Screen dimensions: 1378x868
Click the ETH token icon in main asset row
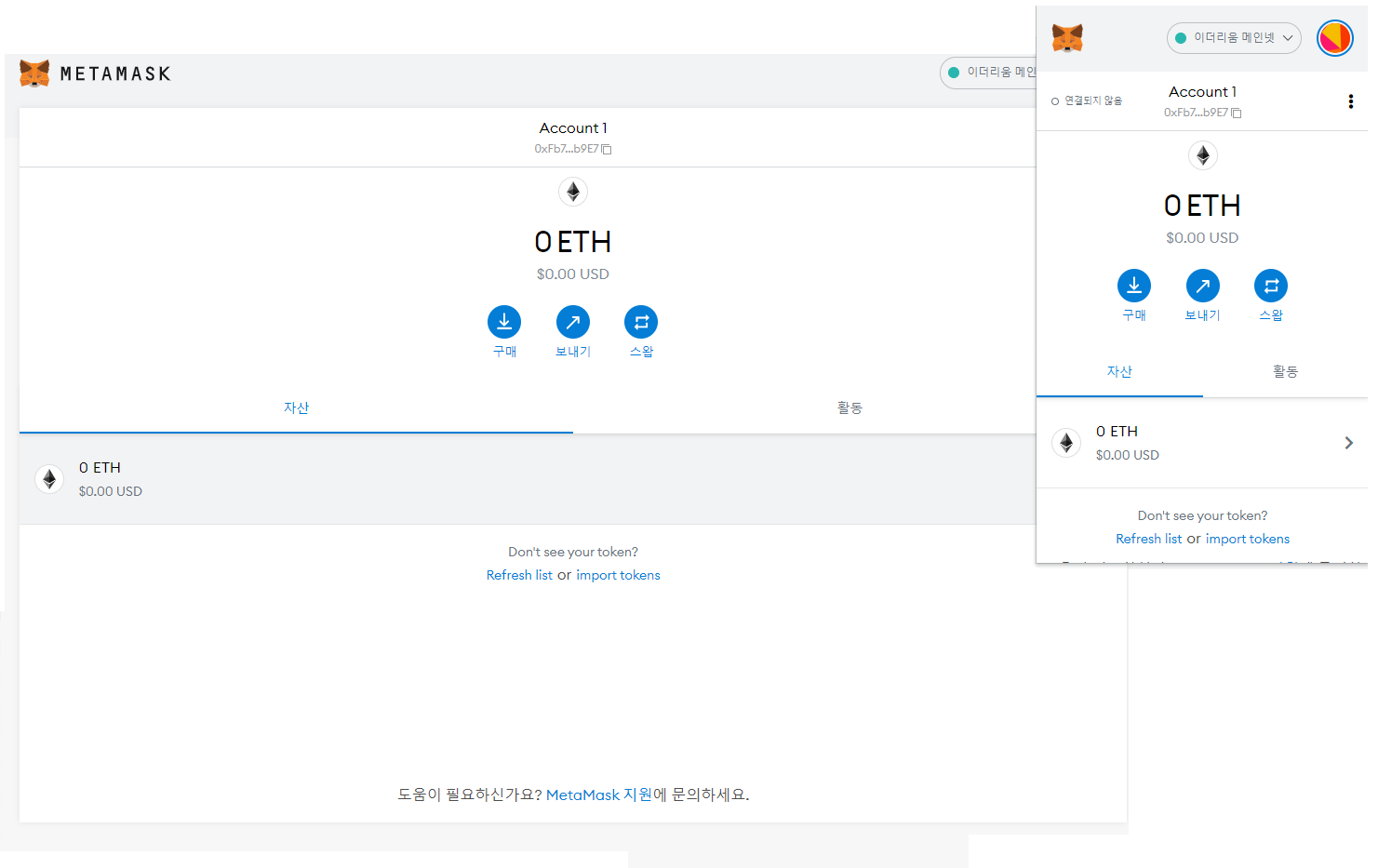tap(49, 479)
